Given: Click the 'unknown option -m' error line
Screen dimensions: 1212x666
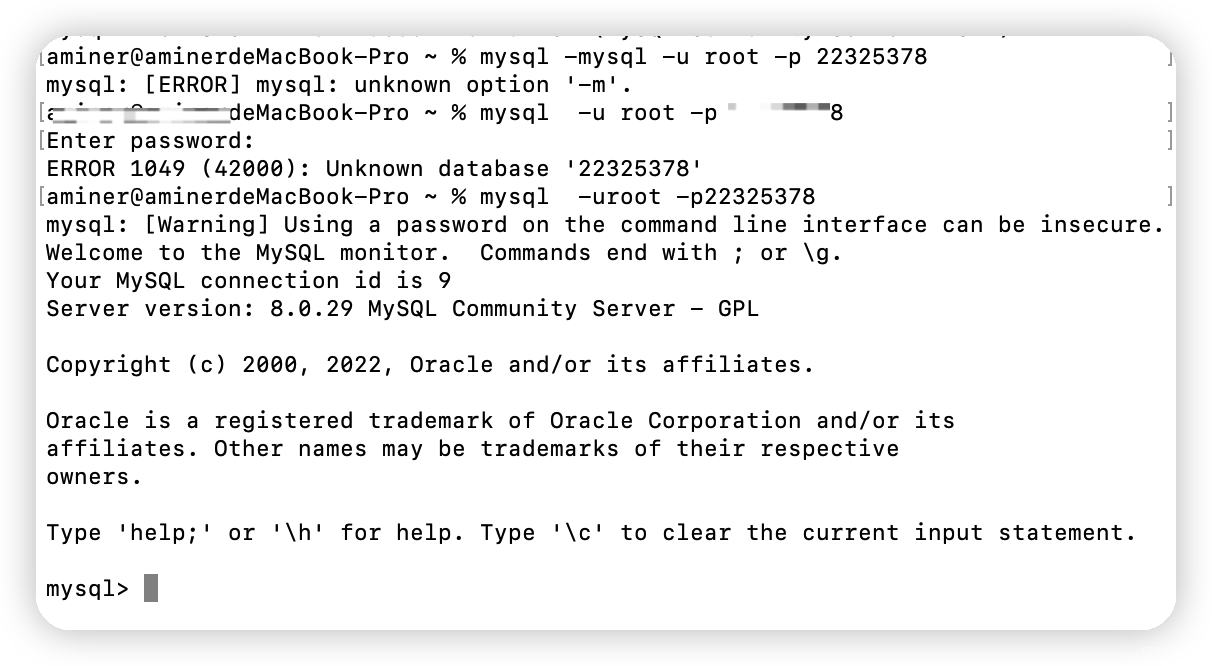Looking at the screenshot, I should [x=339, y=85].
